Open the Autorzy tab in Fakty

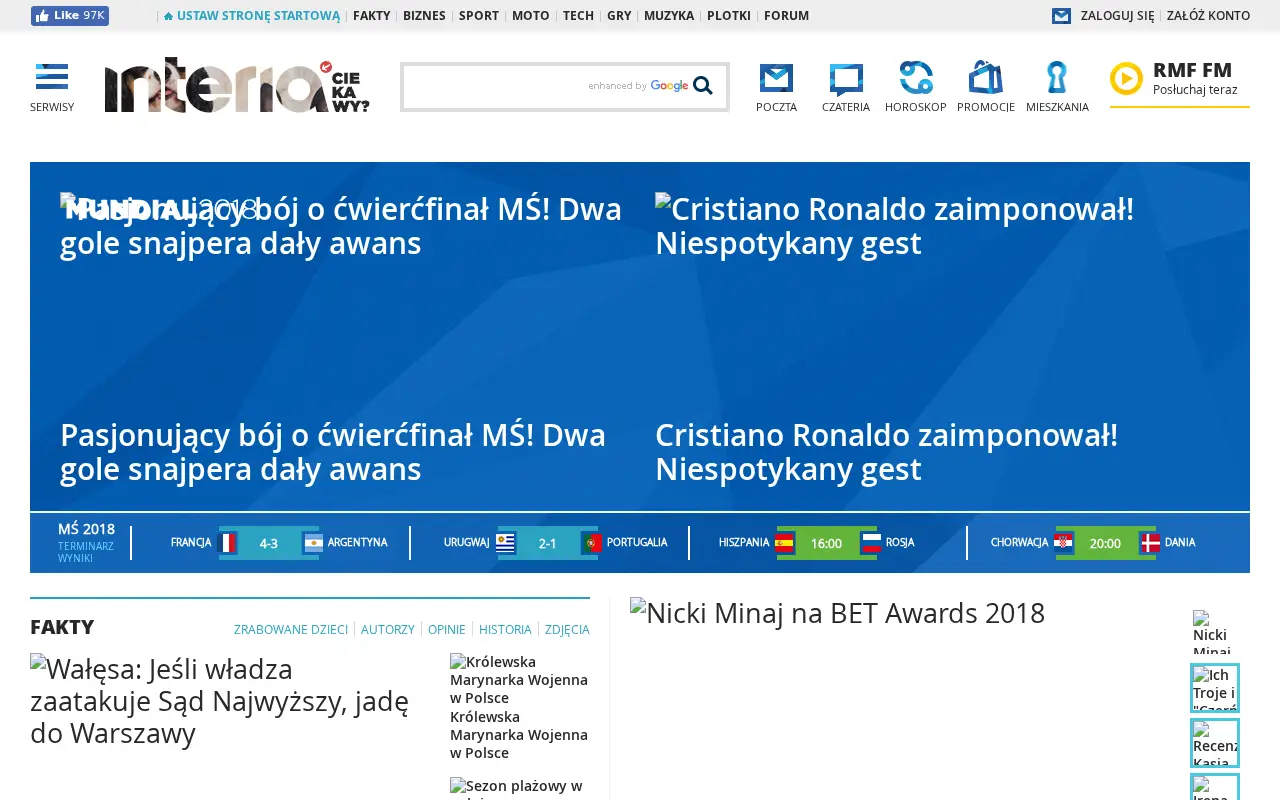pyautogui.click(x=388, y=629)
